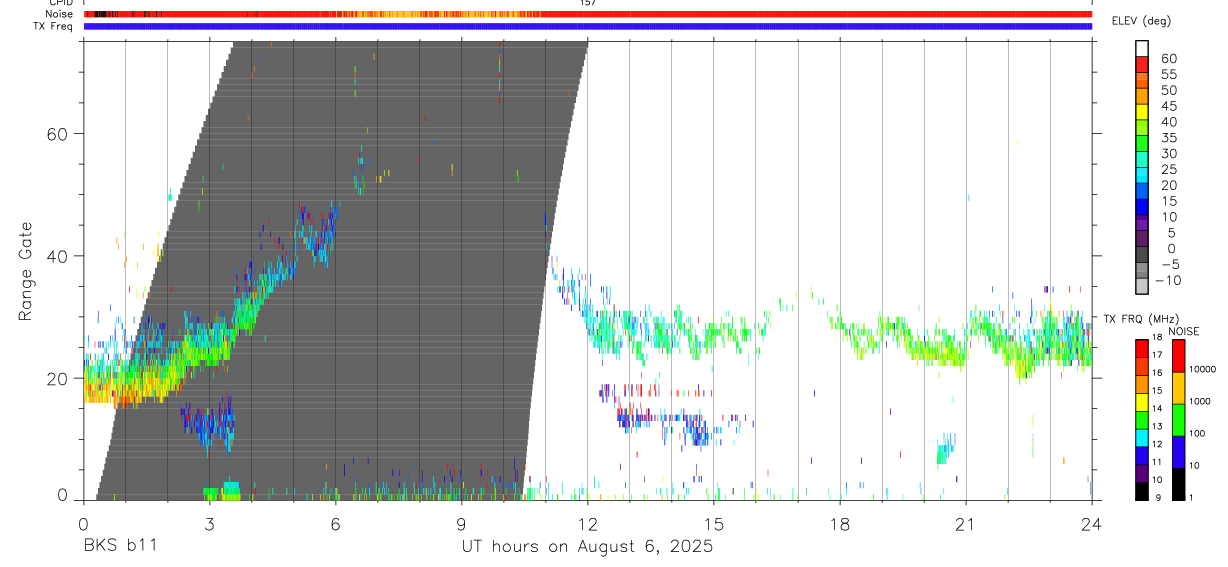Click the 'UT hours on August 6, 2025' axis title
1228x567 pixels.
pyautogui.click(x=587, y=547)
